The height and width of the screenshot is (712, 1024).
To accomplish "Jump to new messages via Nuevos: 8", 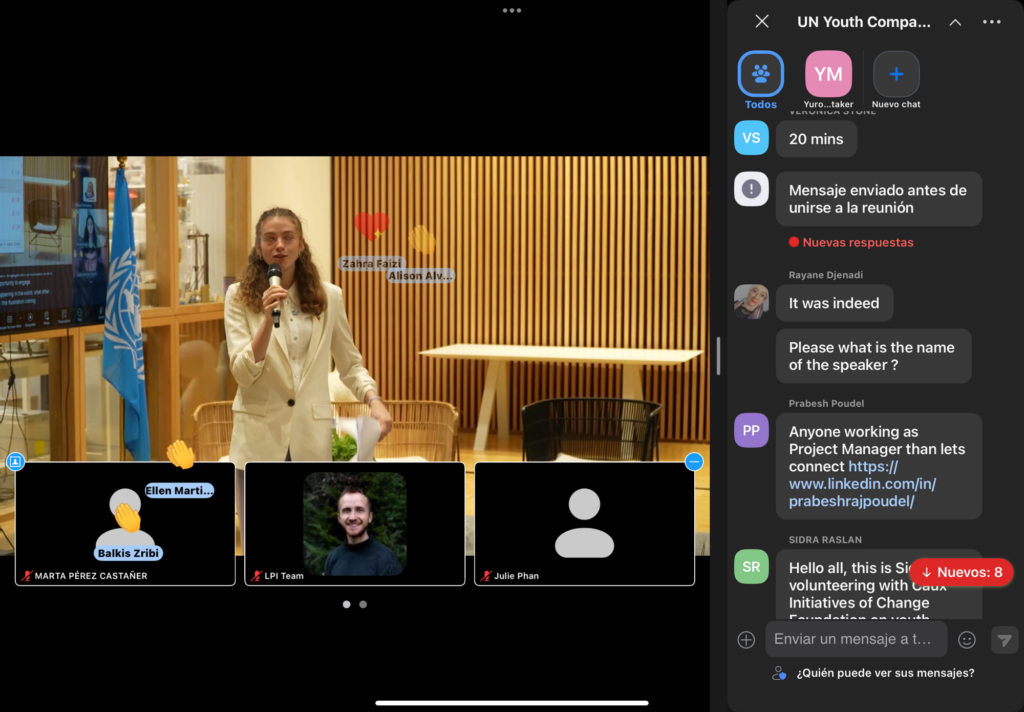I will tap(961, 572).
